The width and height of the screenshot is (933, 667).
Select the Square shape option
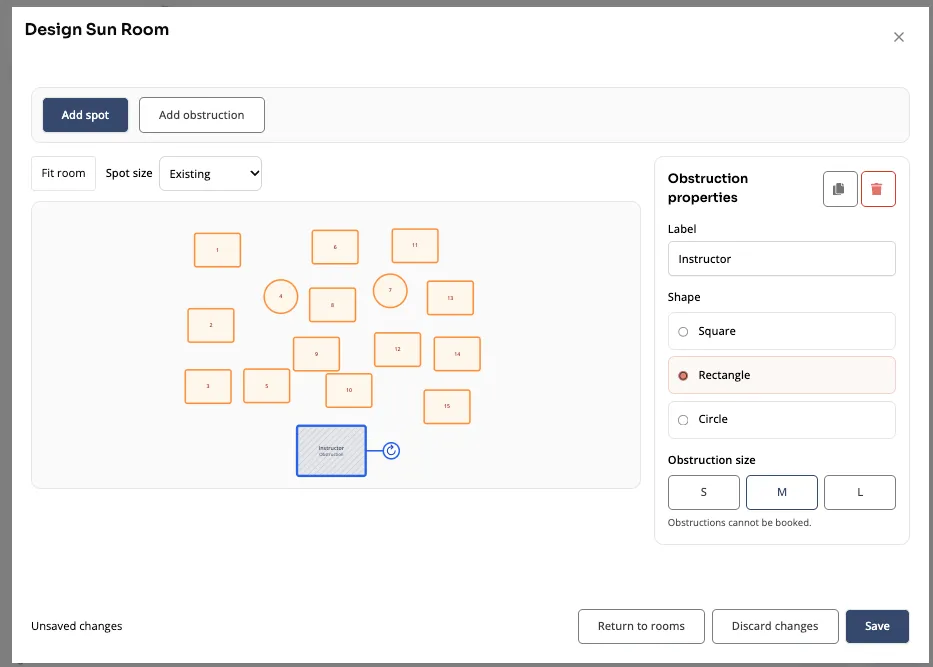click(781, 331)
